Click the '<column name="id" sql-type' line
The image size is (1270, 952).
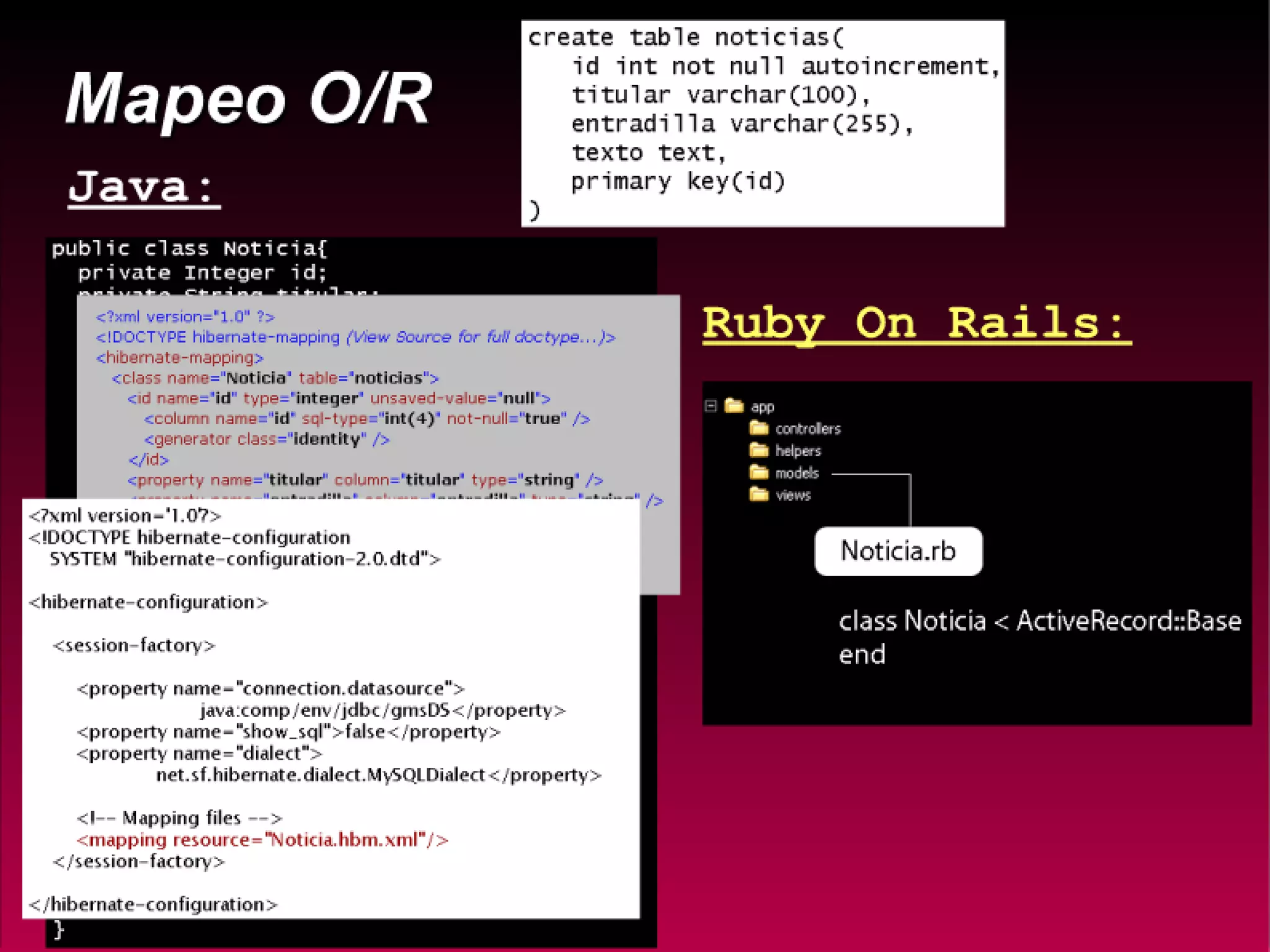tap(367, 419)
